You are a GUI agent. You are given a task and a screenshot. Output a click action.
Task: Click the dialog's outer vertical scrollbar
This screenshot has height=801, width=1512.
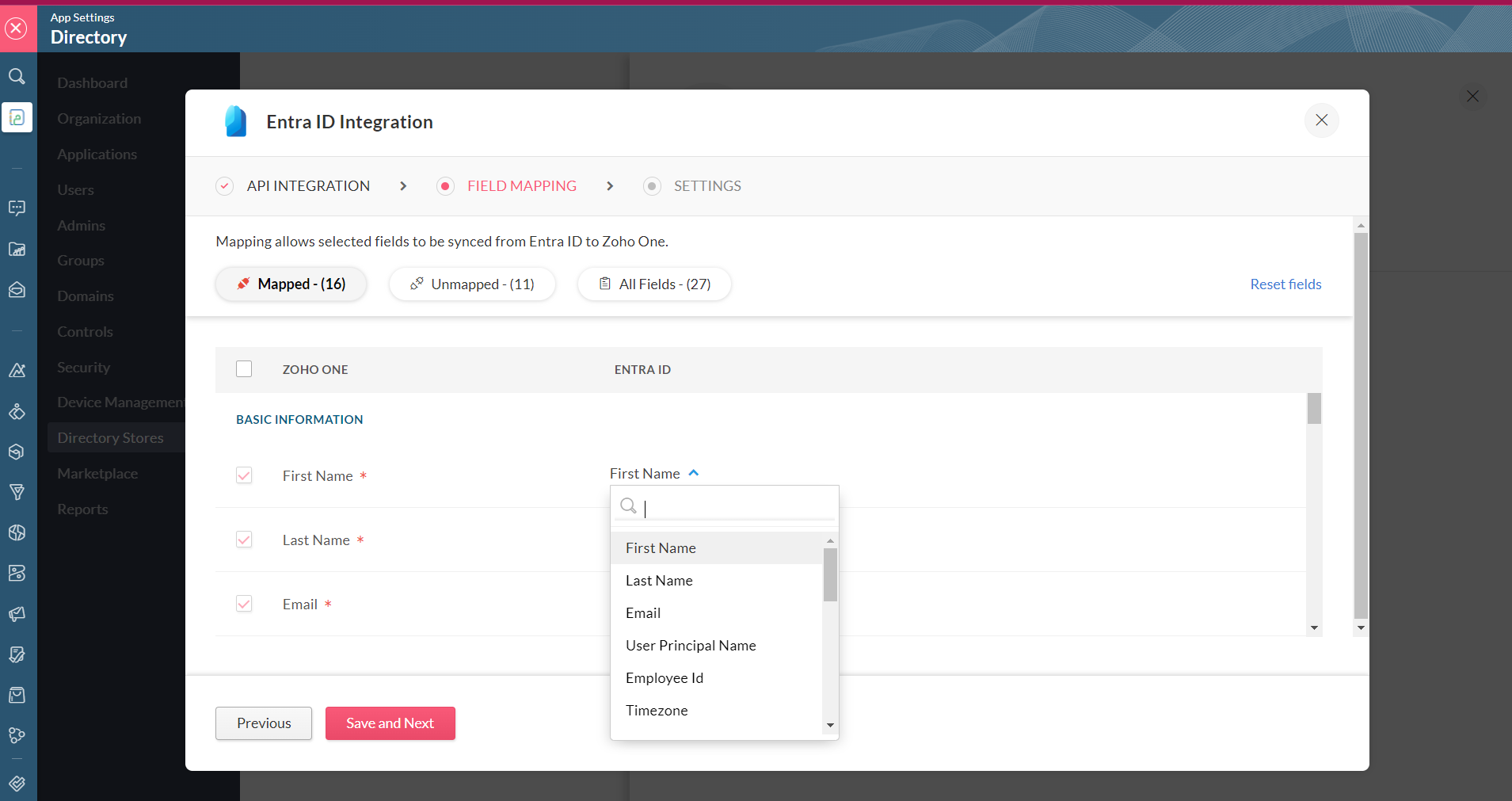[x=1361, y=425]
